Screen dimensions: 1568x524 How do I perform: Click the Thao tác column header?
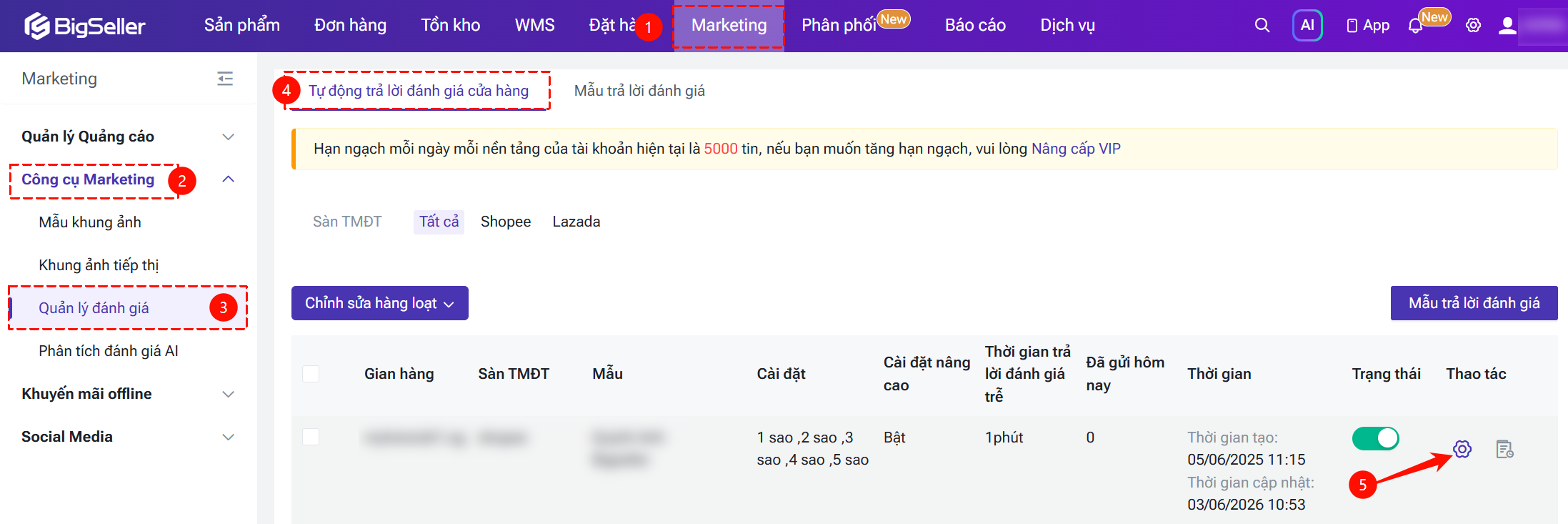coord(1476,374)
